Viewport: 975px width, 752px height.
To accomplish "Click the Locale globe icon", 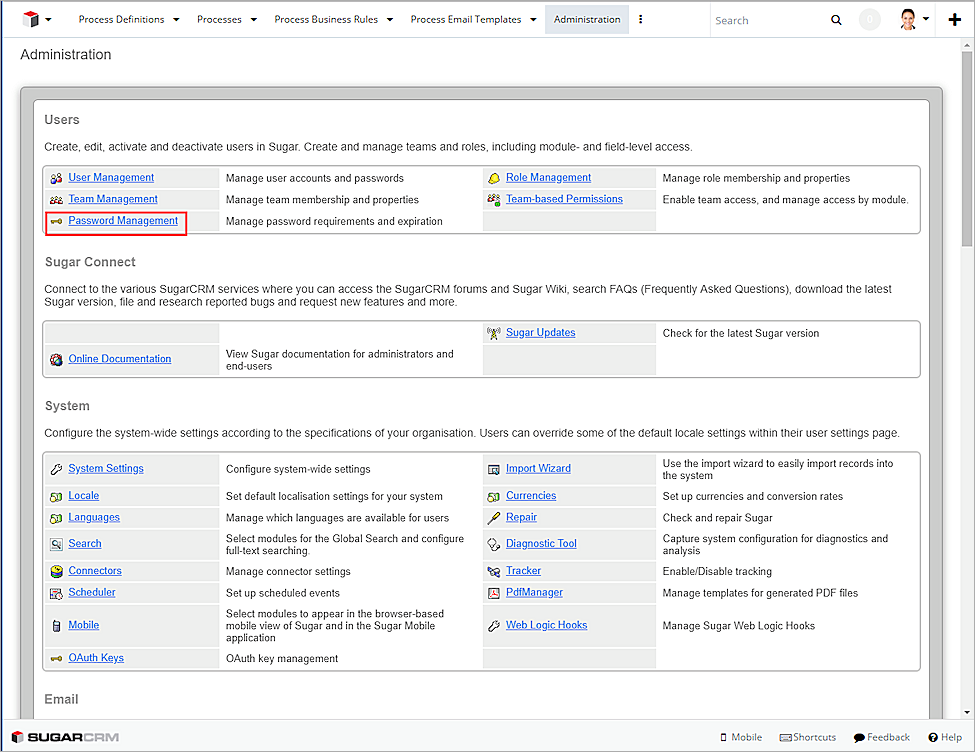I will (x=55, y=495).
